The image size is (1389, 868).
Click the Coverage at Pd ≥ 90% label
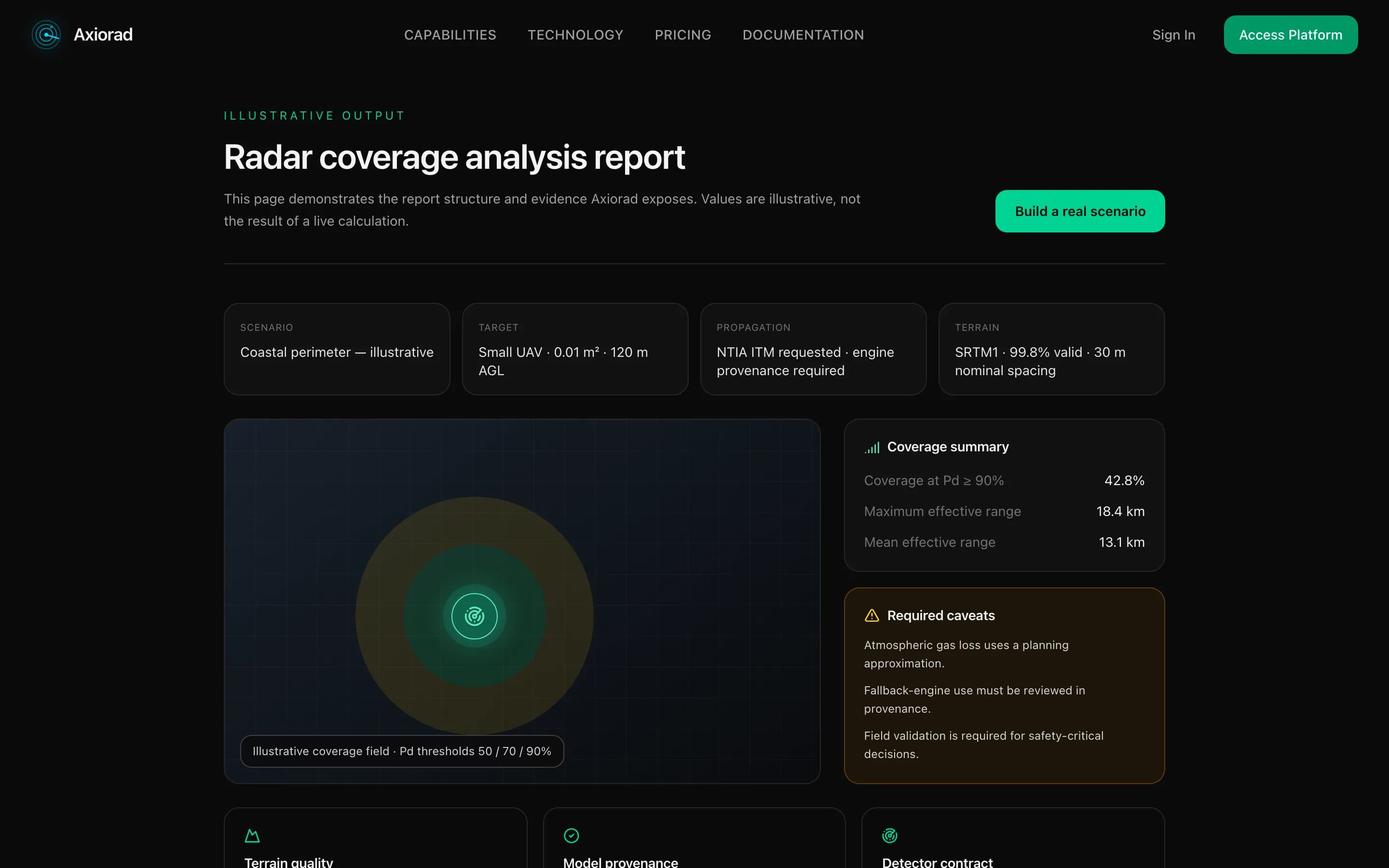point(934,480)
